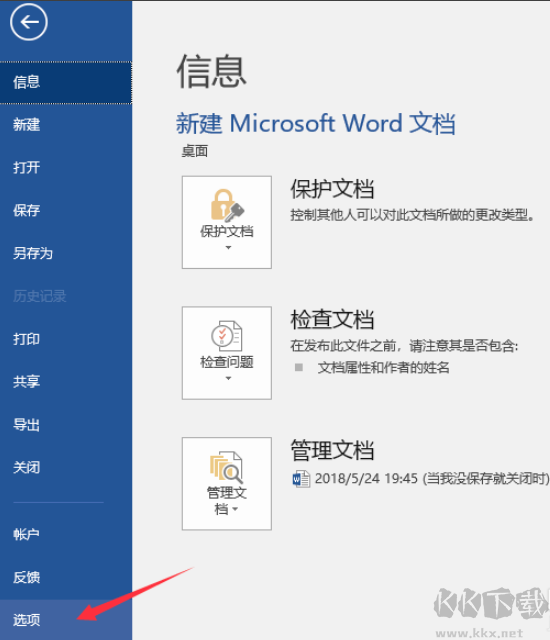Open 选项 at the sidebar bottom
550x640 pixels.
(66, 620)
